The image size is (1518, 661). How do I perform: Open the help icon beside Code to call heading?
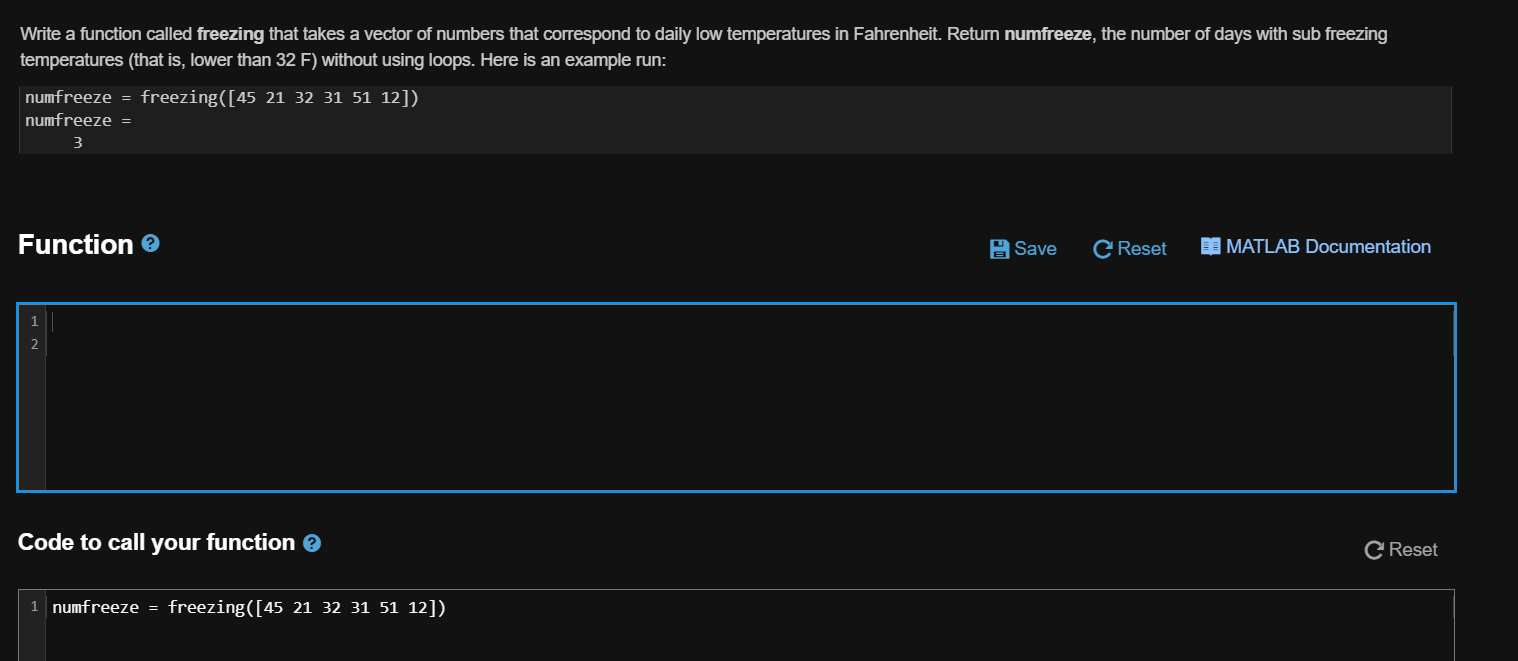[x=312, y=543]
